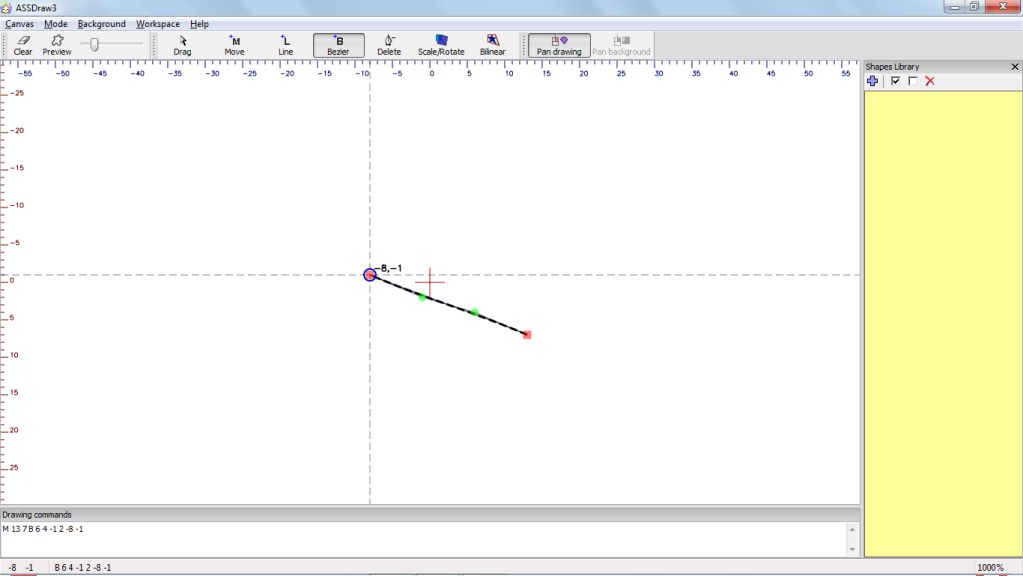Click the red origin crosshair marker

click(x=430, y=282)
